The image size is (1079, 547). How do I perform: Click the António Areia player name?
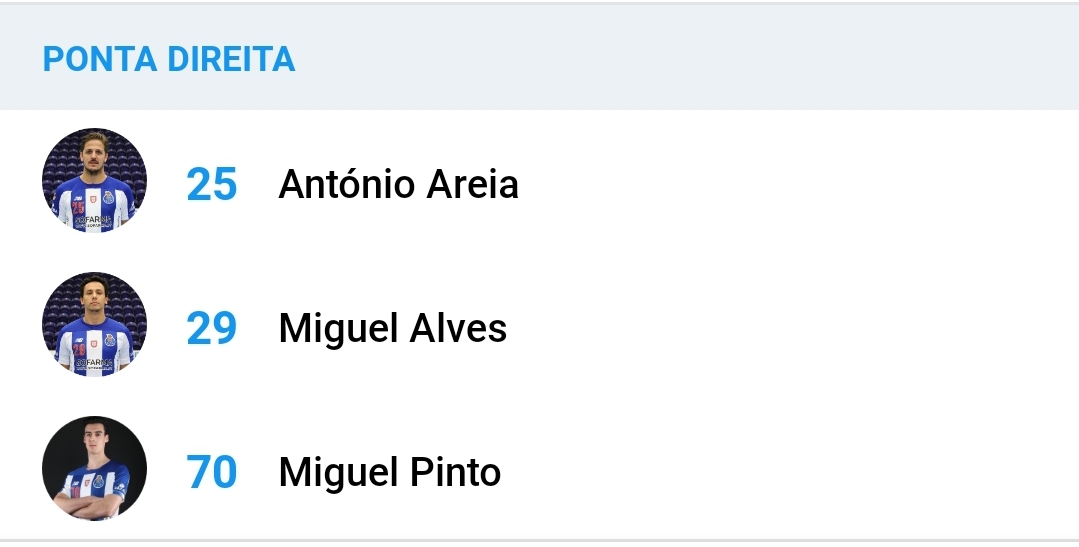point(398,184)
